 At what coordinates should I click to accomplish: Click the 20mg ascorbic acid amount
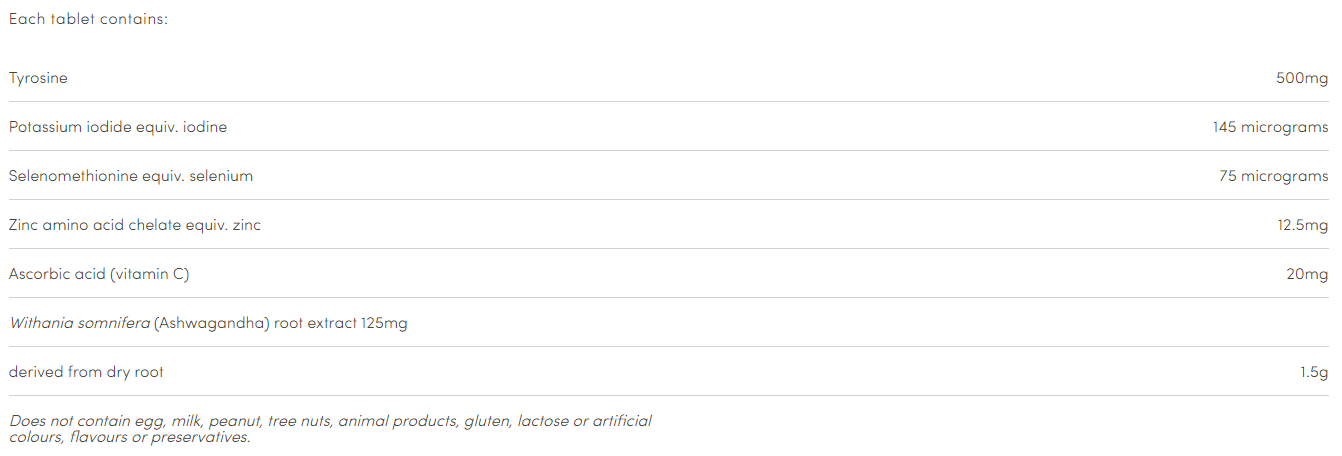1307,274
